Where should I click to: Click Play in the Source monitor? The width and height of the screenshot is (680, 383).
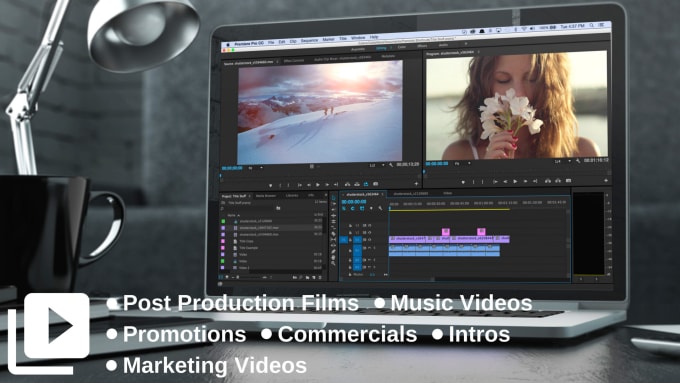(x=318, y=185)
